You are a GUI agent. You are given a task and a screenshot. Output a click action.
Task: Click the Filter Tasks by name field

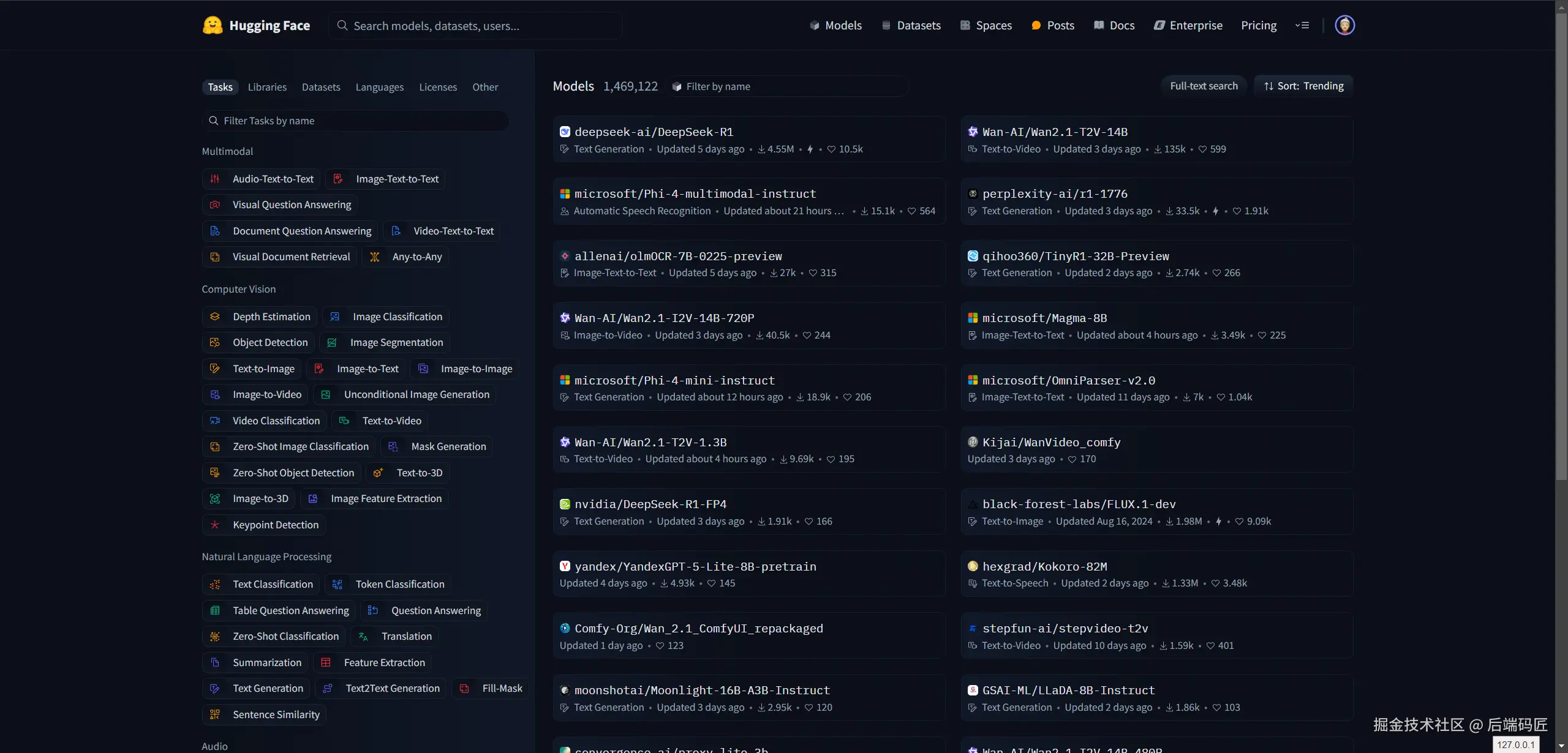click(x=355, y=121)
